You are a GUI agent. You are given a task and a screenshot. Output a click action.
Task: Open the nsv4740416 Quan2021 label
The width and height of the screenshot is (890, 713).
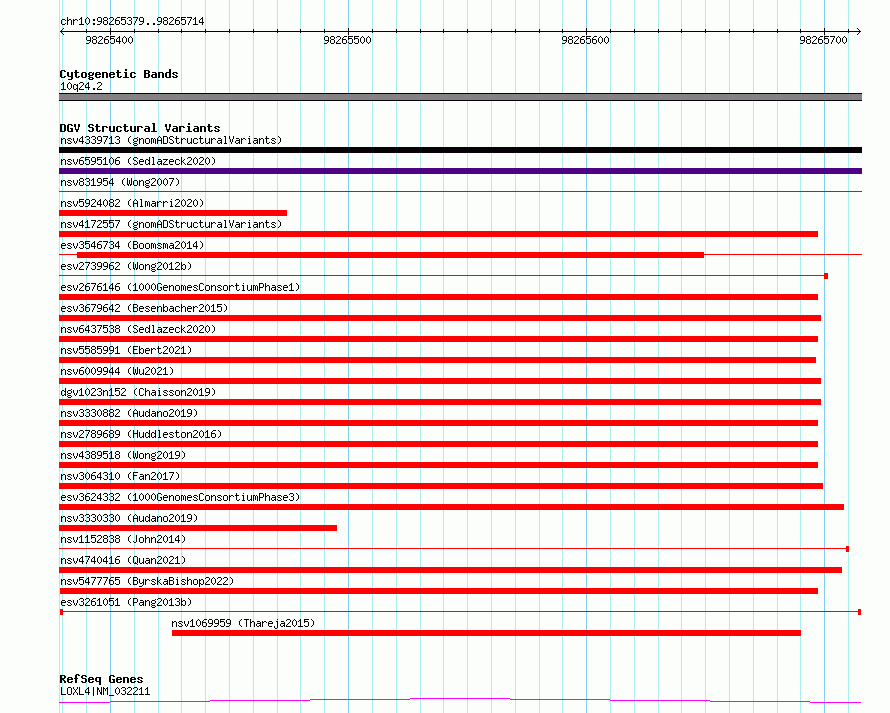[x=123, y=560]
